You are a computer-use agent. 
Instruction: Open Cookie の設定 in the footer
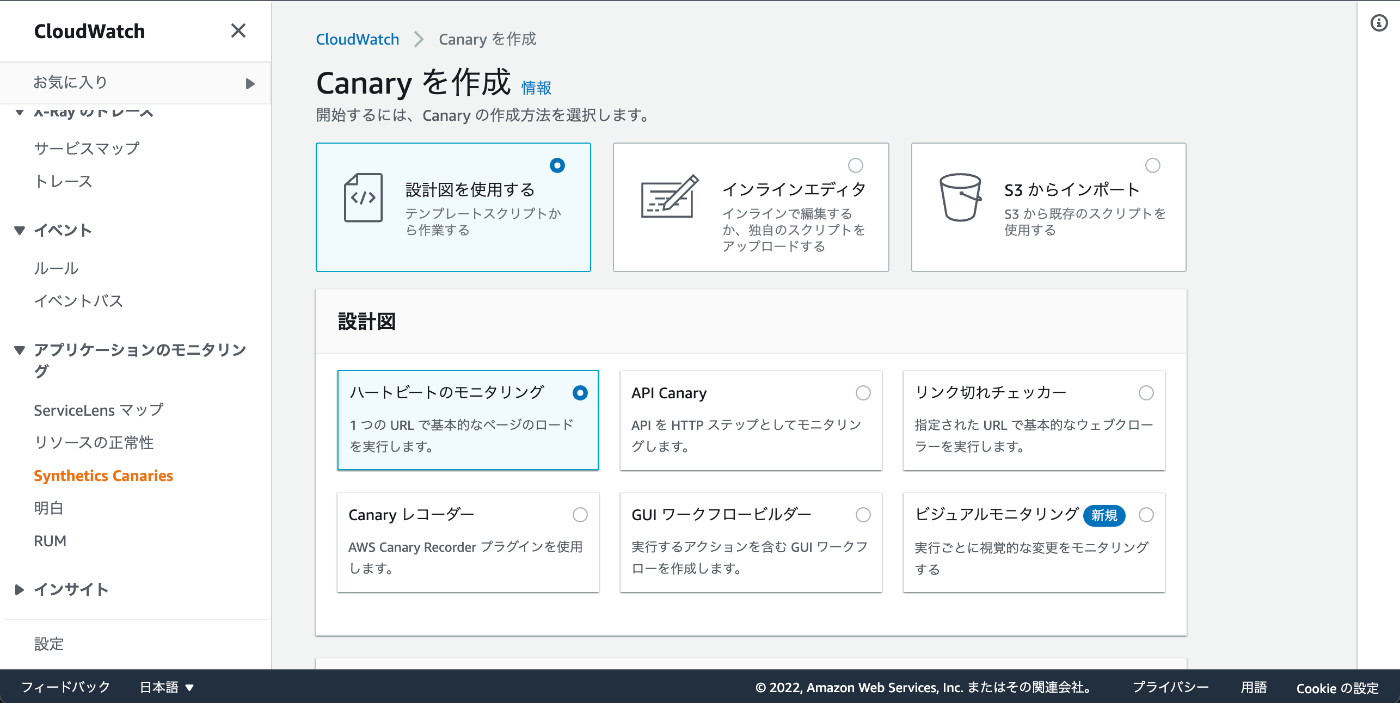click(x=1338, y=688)
